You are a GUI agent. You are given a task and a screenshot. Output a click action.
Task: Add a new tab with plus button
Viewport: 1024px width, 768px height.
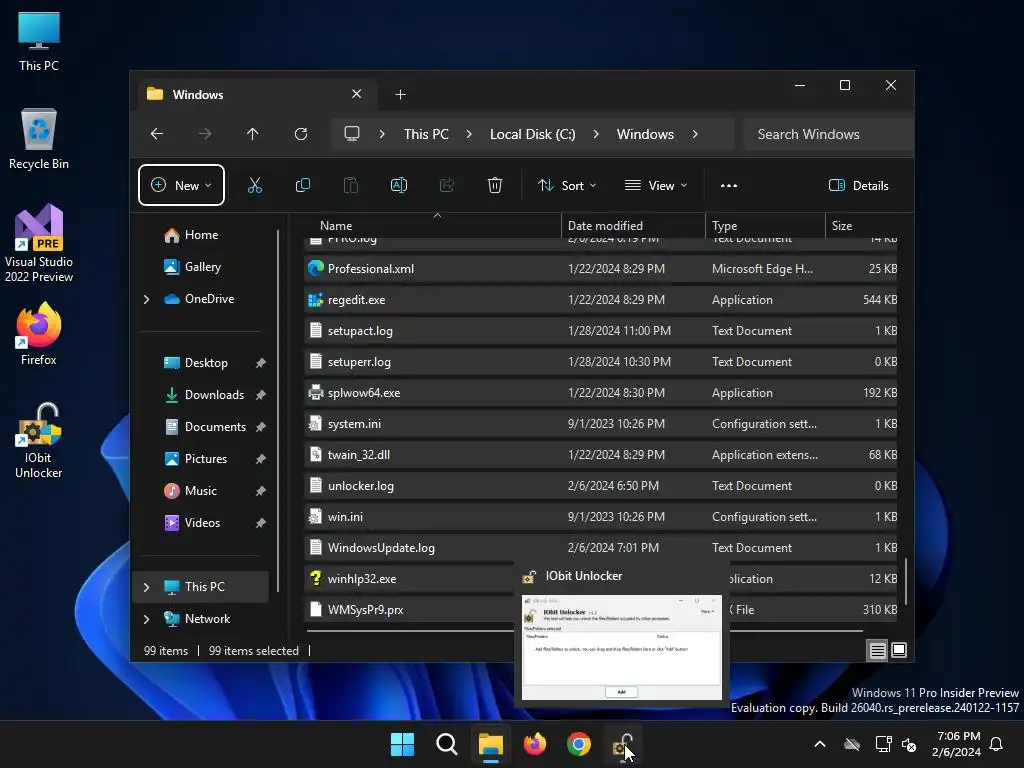click(400, 95)
